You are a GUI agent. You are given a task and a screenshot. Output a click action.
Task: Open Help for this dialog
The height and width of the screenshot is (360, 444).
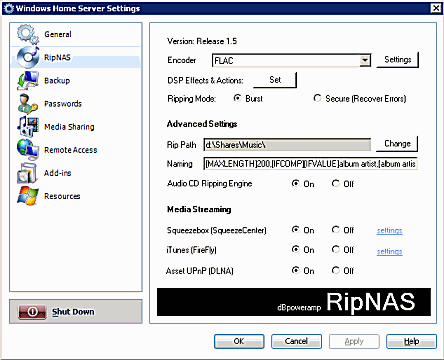411,341
